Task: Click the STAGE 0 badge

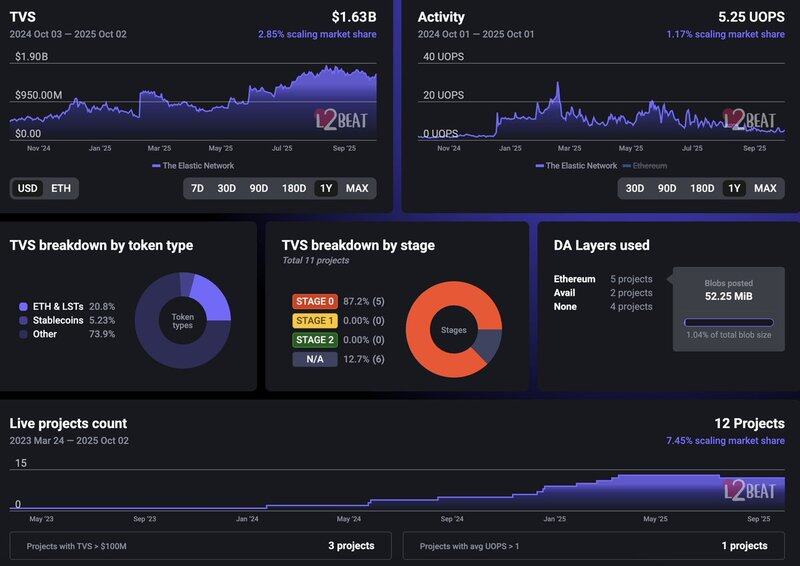Action: pos(314,301)
